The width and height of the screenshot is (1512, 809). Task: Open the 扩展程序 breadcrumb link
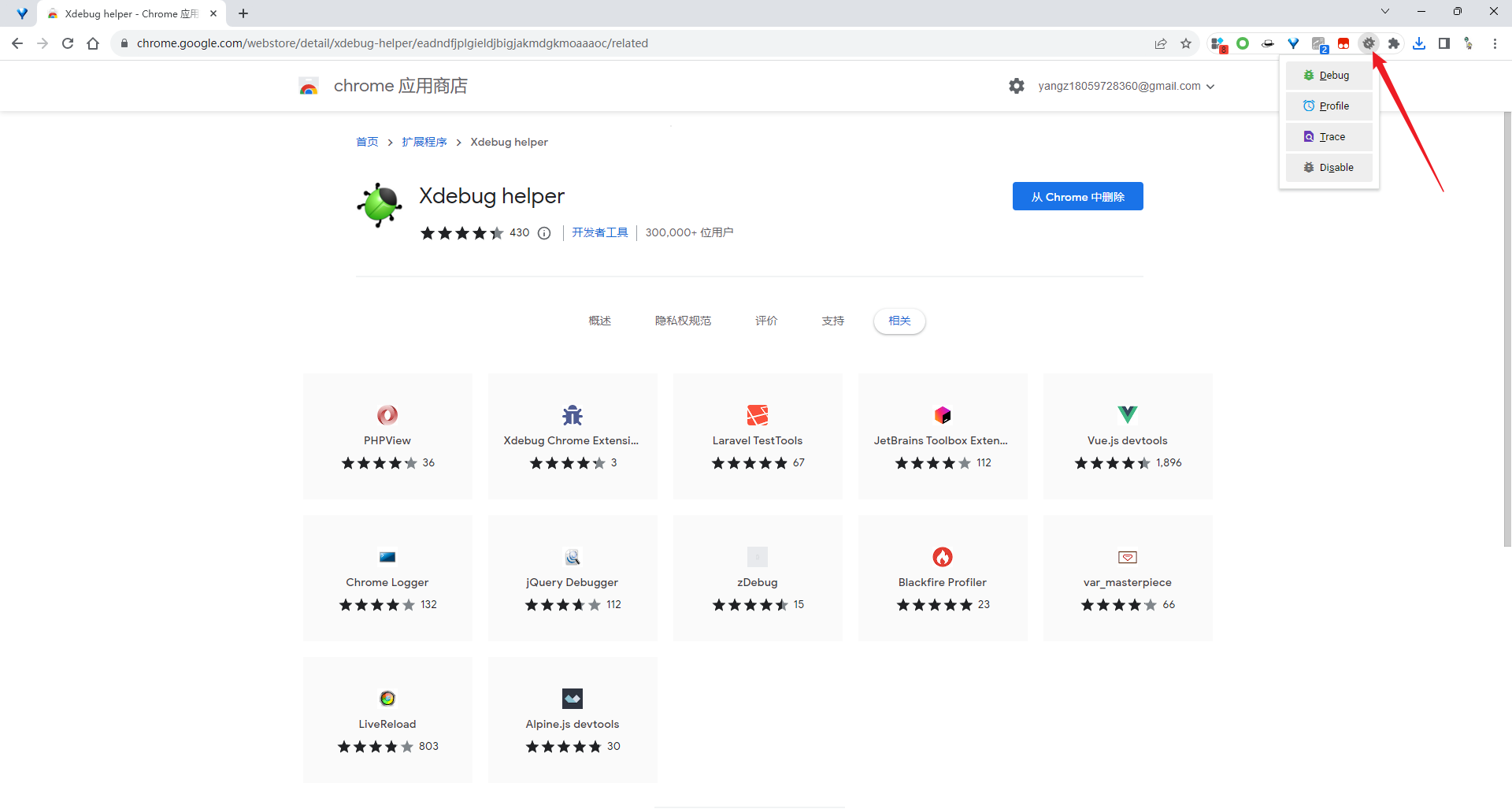[424, 142]
